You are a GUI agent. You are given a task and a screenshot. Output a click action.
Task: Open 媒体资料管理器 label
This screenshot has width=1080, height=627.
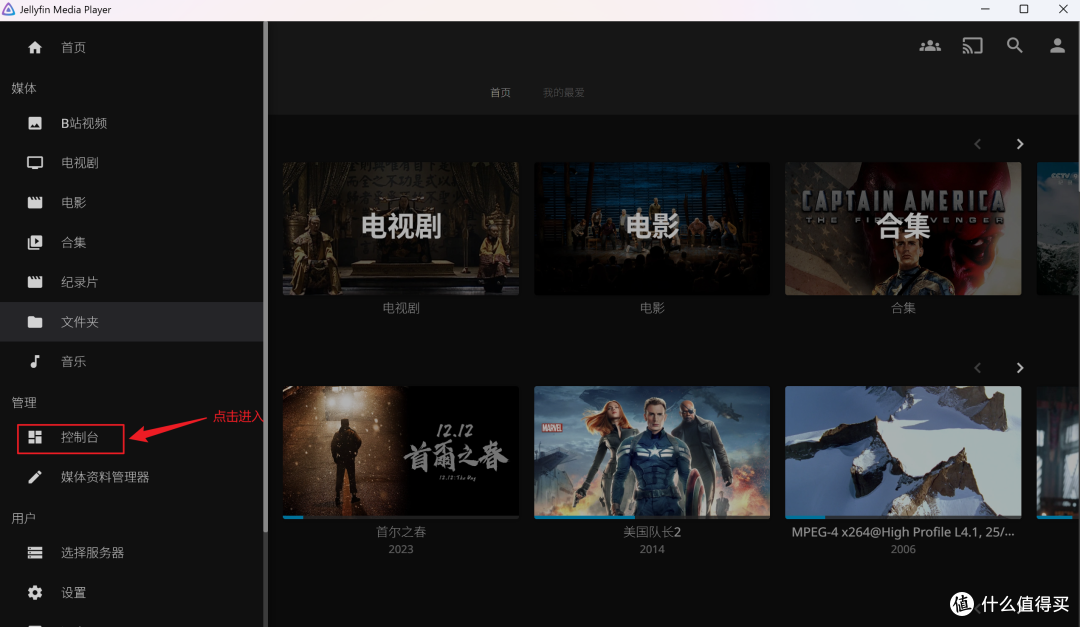pyautogui.click(x=105, y=477)
